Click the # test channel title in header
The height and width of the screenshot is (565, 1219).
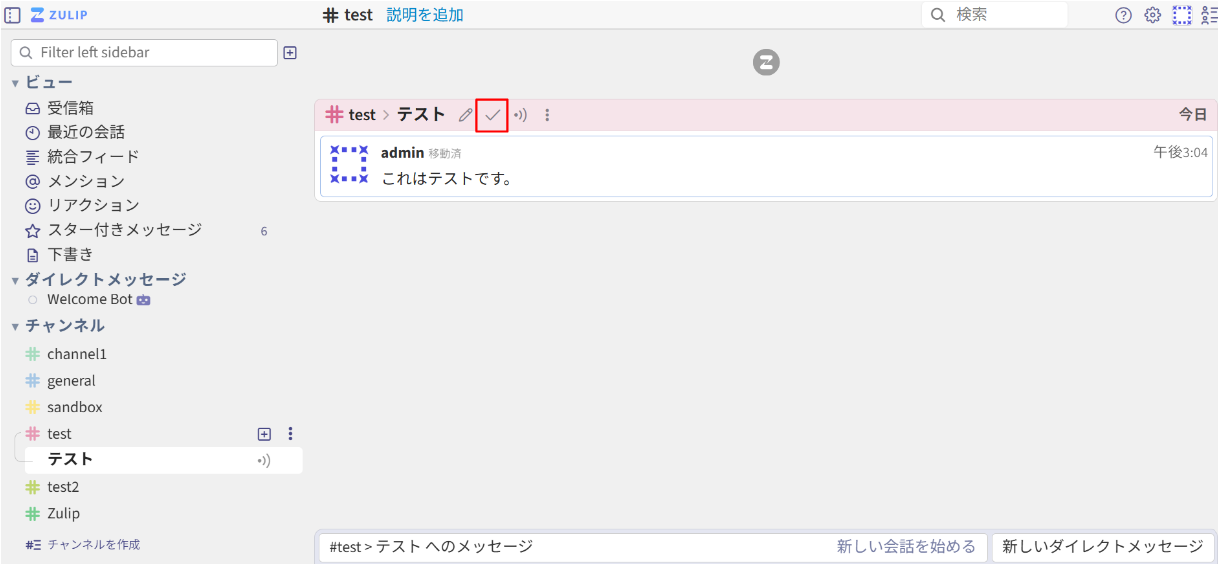[347, 15]
